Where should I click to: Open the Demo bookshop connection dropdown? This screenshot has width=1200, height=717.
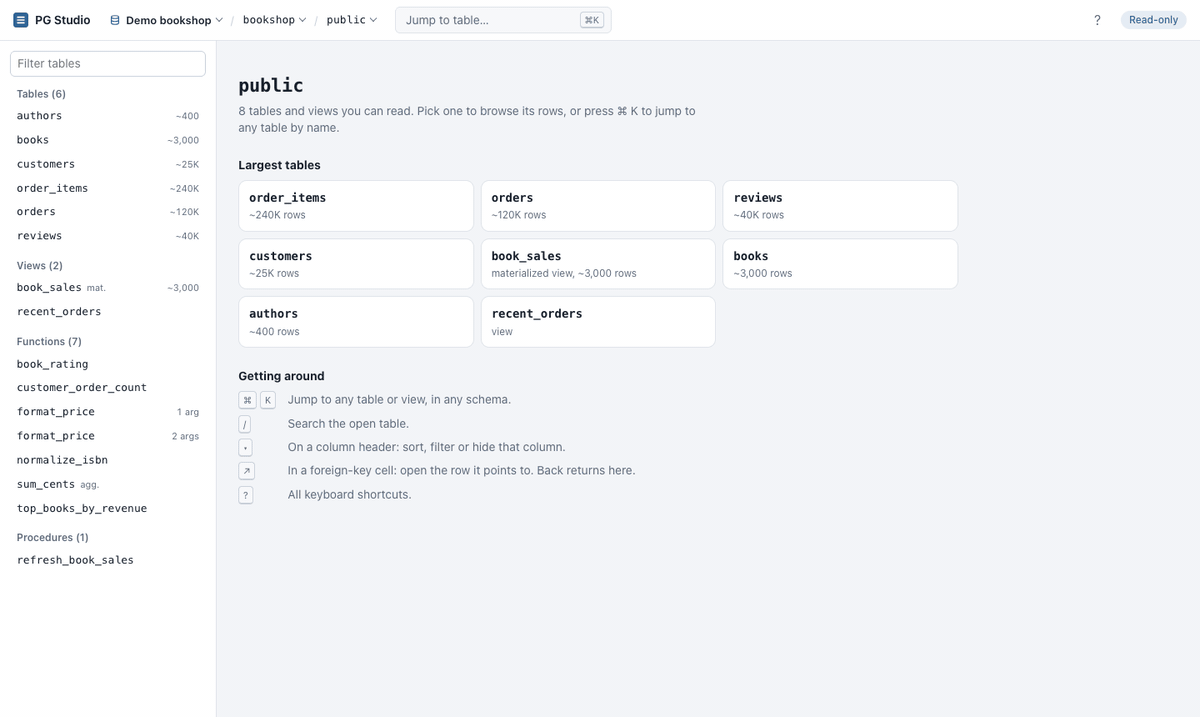(x=166, y=20)
